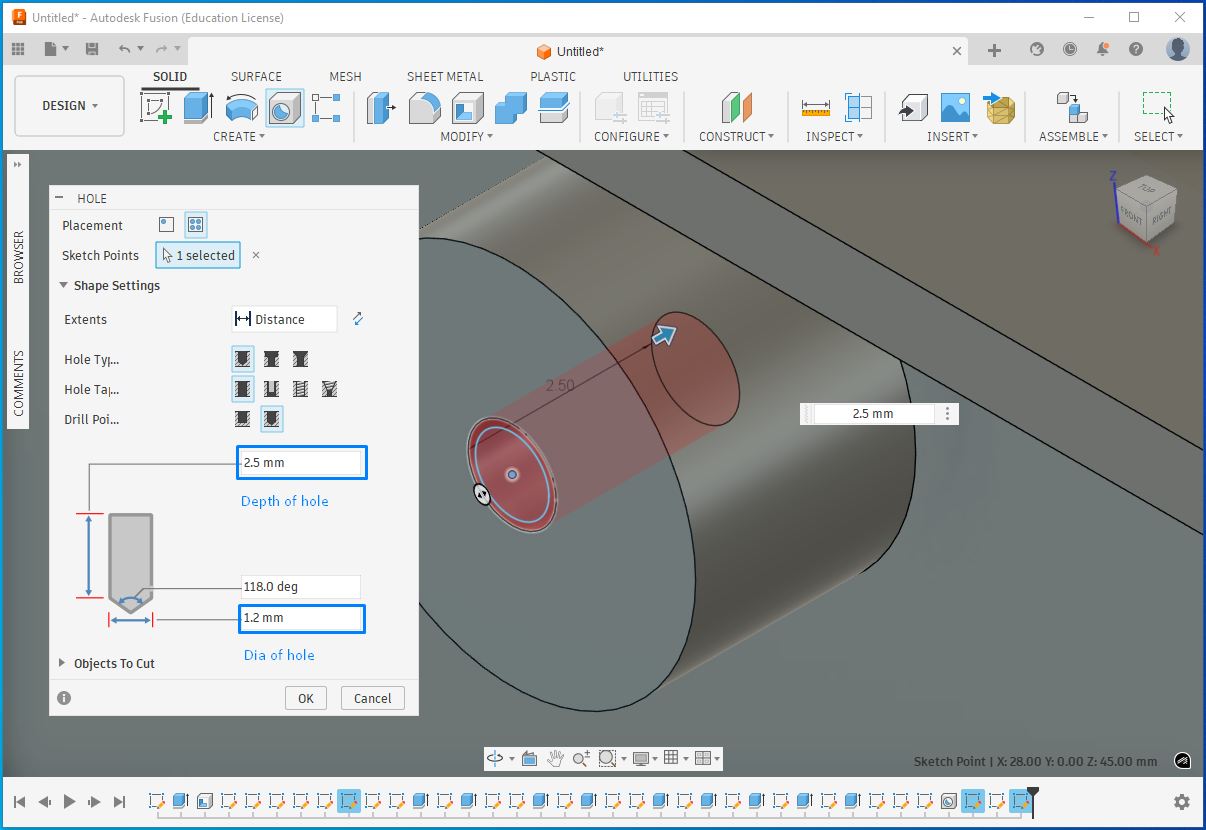Image resolution: width=1206 pixels, height=830 pixels.
Task: Open the SHEET METAL tab
Action: tap(444, 76)
